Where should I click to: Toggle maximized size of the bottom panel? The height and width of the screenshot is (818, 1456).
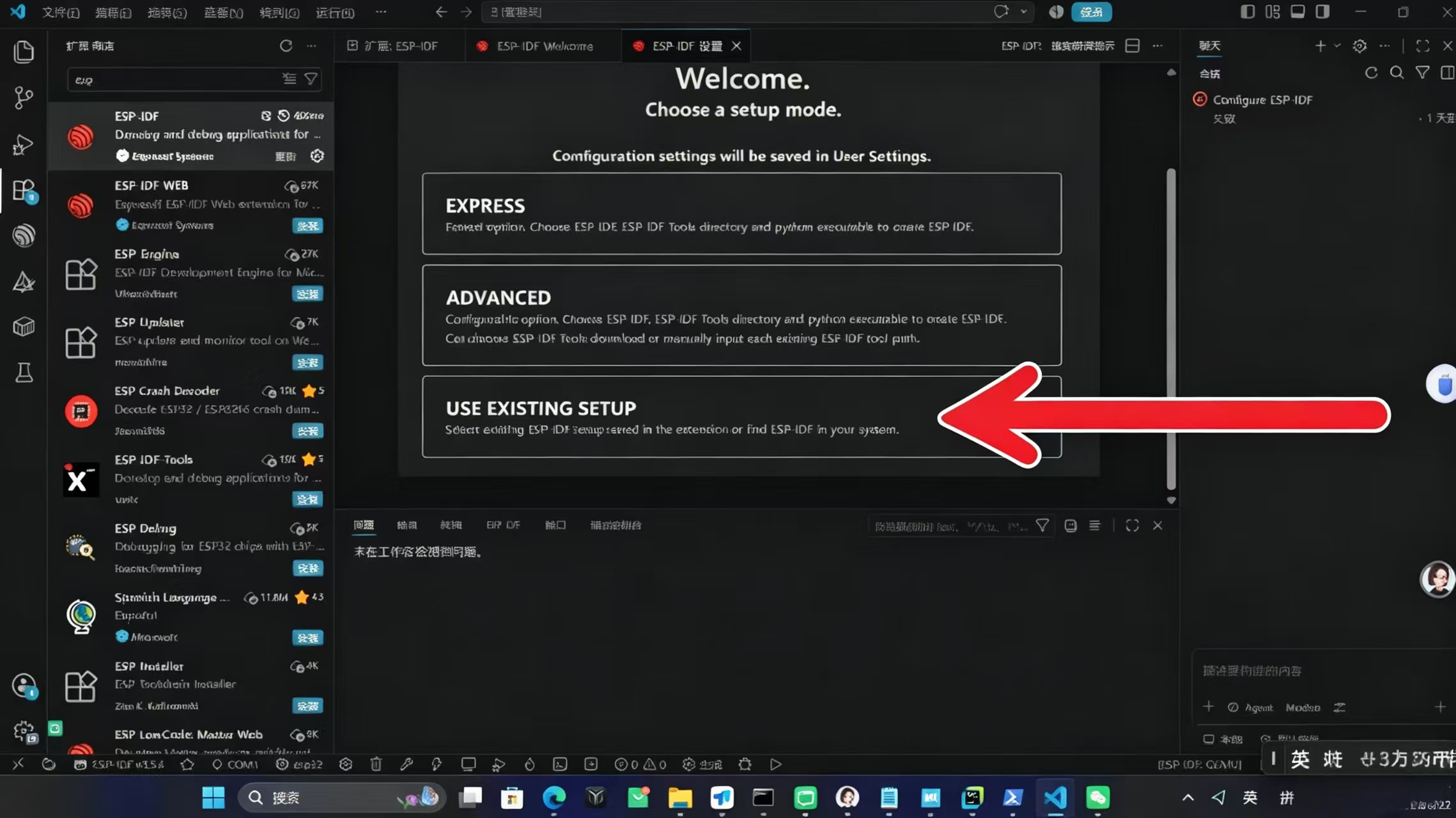click(x=1132, y=525)
